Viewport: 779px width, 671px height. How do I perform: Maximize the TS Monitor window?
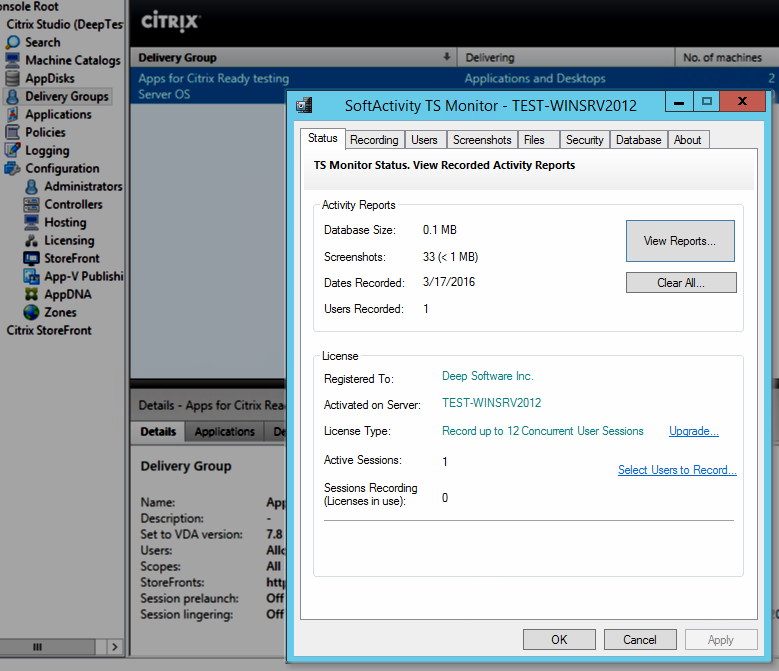(x=706, y=102)
